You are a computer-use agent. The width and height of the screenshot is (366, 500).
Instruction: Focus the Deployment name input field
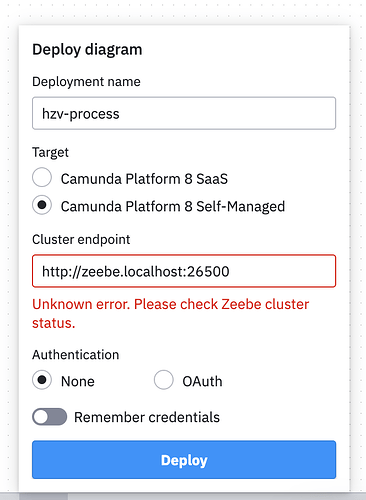pyautogui.click(x=184, y=113)
